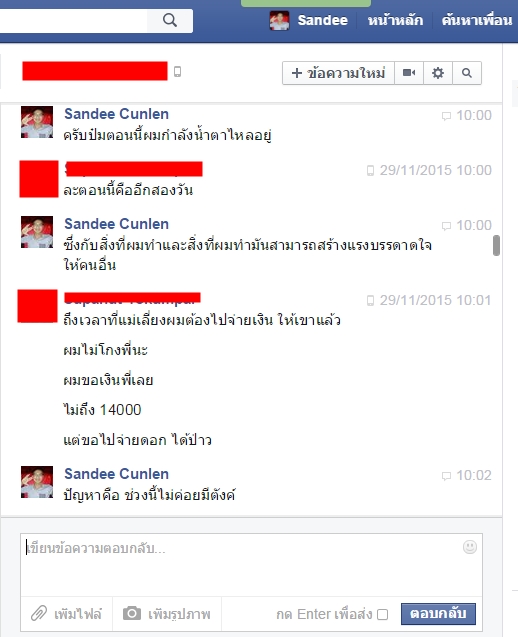Enable the กด Enter เพื่อส่ง checkbox
The height and width of the screenshot is (637, 518).
coord(382,615)
